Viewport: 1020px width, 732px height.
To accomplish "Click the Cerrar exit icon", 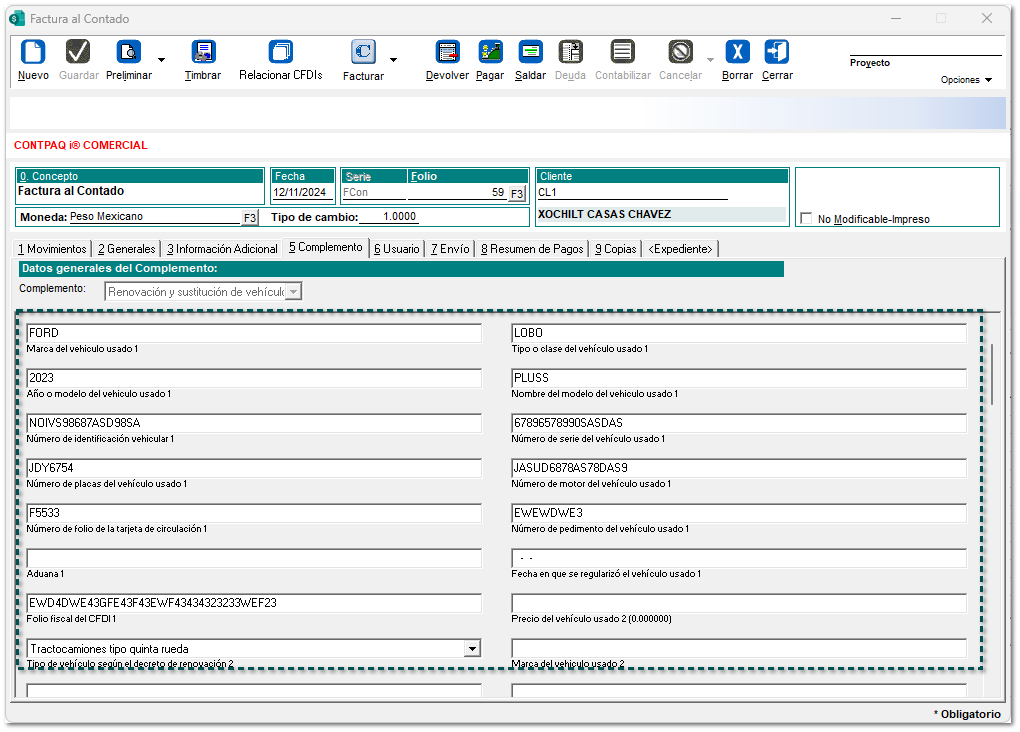I will click(x=777, y=53).
